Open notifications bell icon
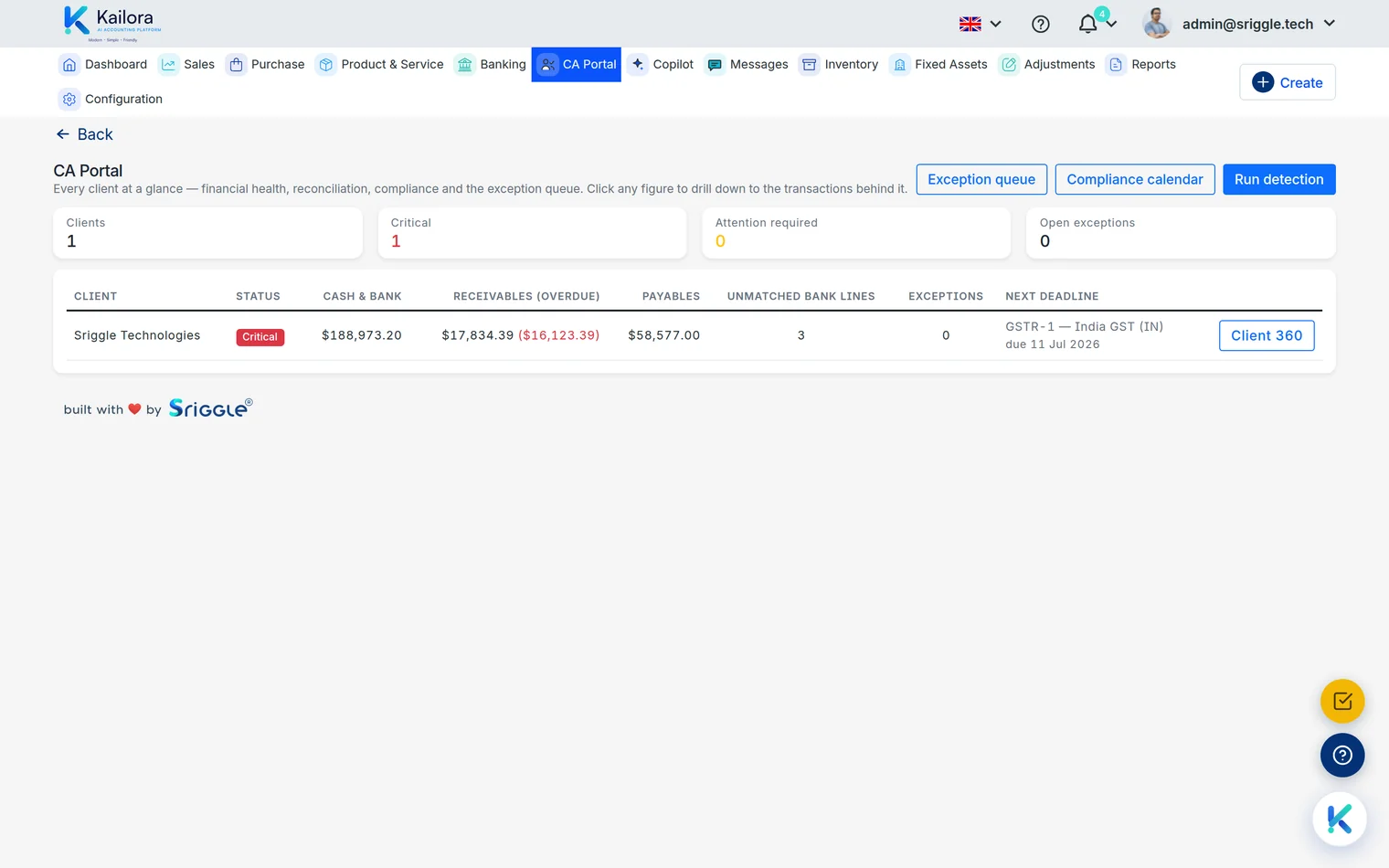This screenshot has width=1389, height=868. (x=1087, y=25)
